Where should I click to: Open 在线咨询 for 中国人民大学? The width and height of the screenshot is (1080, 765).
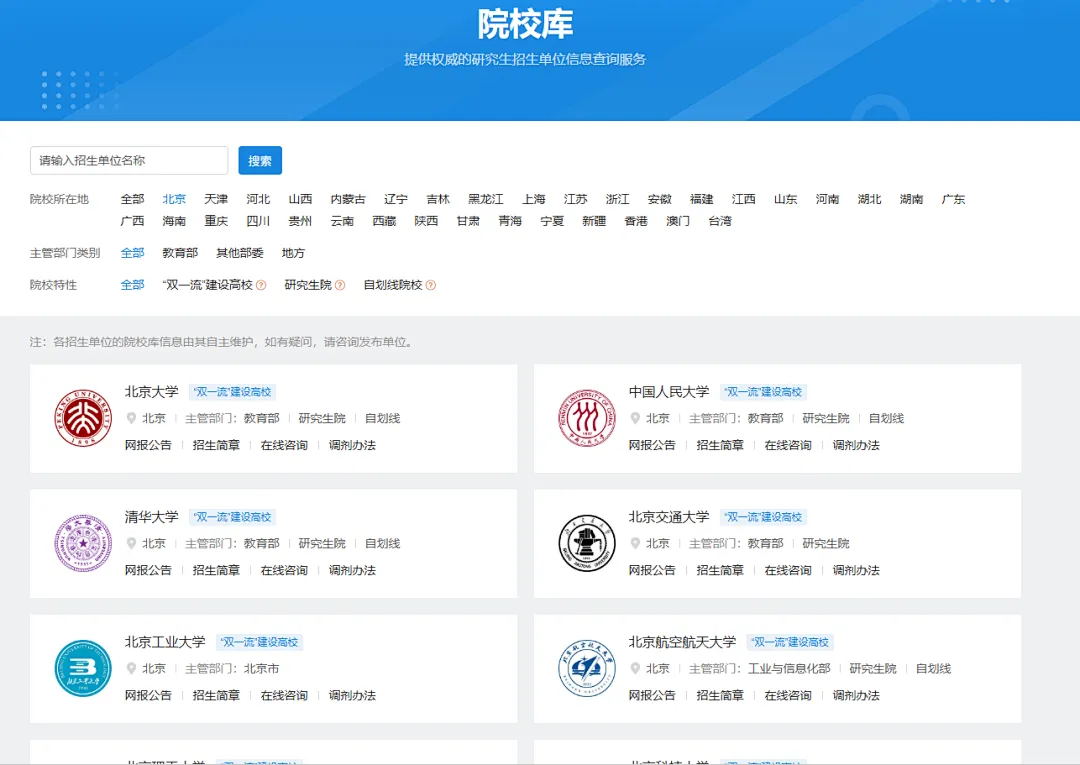coord(788,445)
